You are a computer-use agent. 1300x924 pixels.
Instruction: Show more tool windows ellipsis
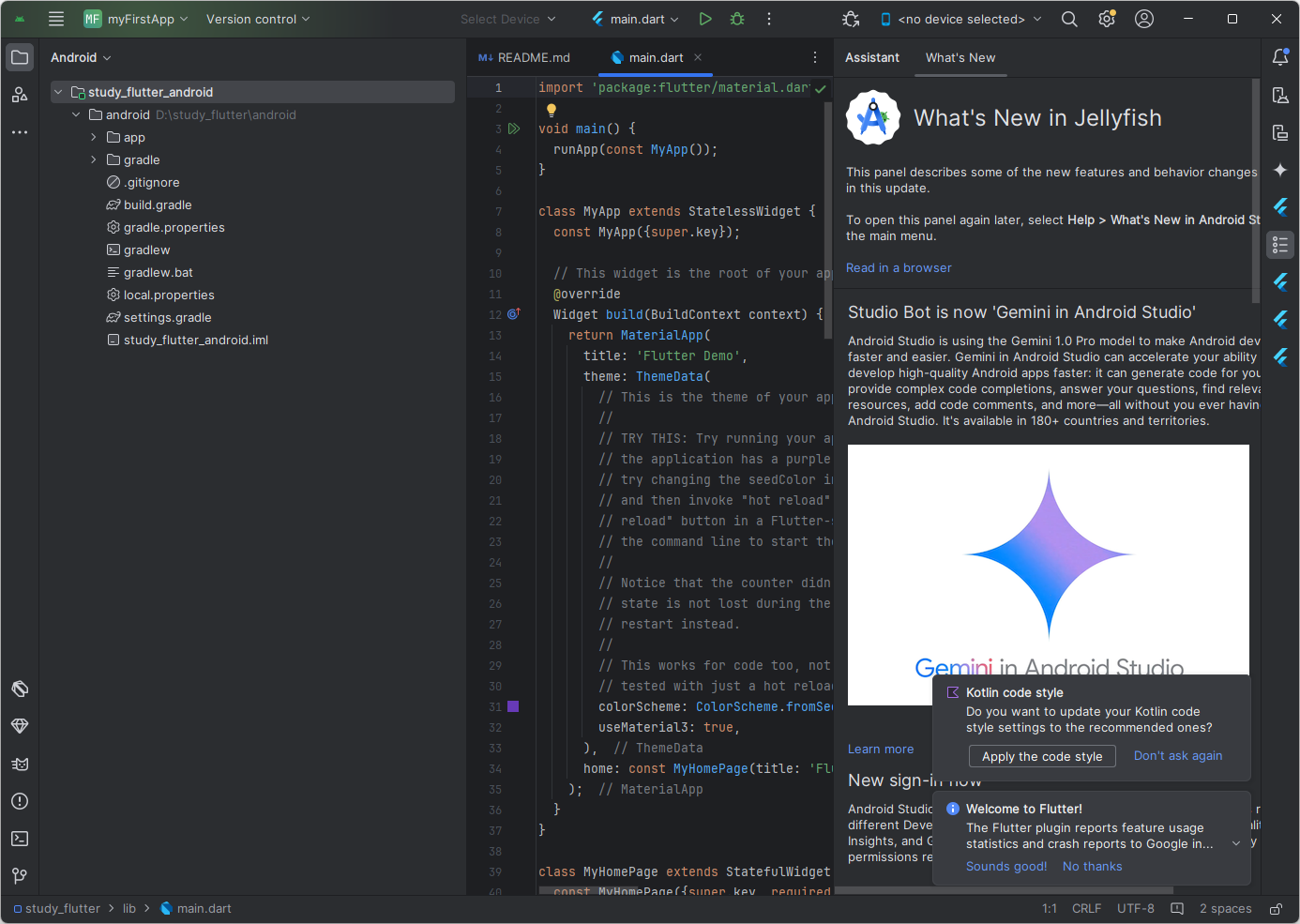click(20, 132)
